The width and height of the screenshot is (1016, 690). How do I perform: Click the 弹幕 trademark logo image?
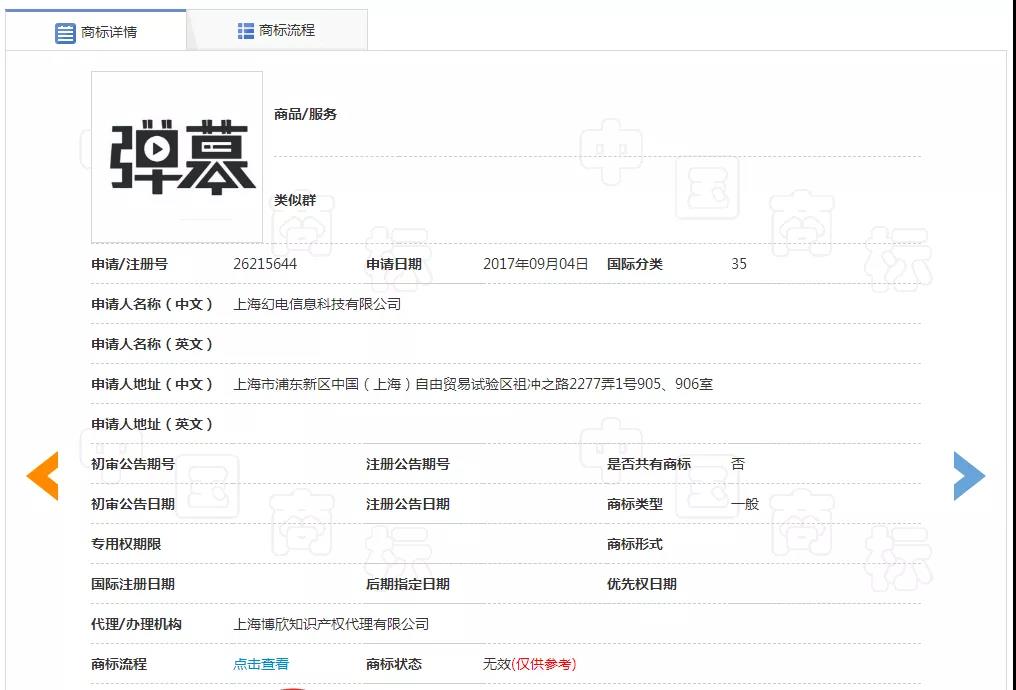pyautogui.click(x=177, y=157)
